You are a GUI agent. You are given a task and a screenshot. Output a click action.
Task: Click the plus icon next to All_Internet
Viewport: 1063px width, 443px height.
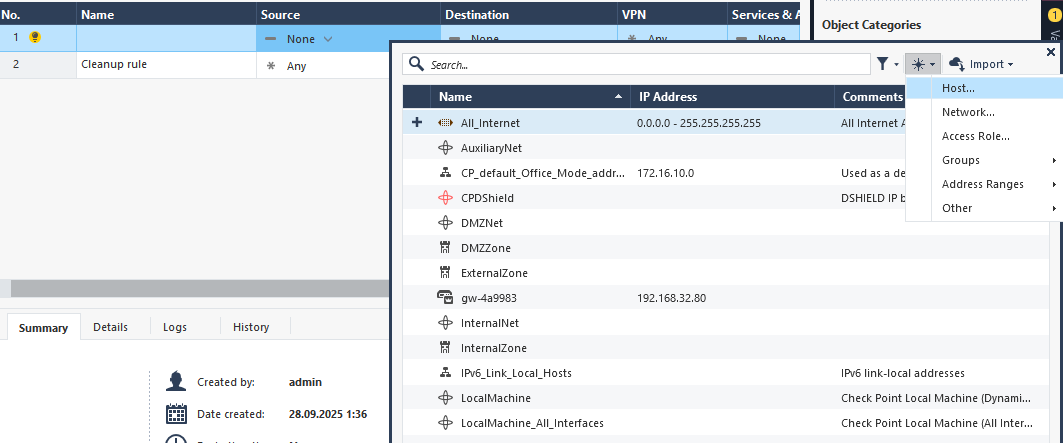click(x=417, y=122)
